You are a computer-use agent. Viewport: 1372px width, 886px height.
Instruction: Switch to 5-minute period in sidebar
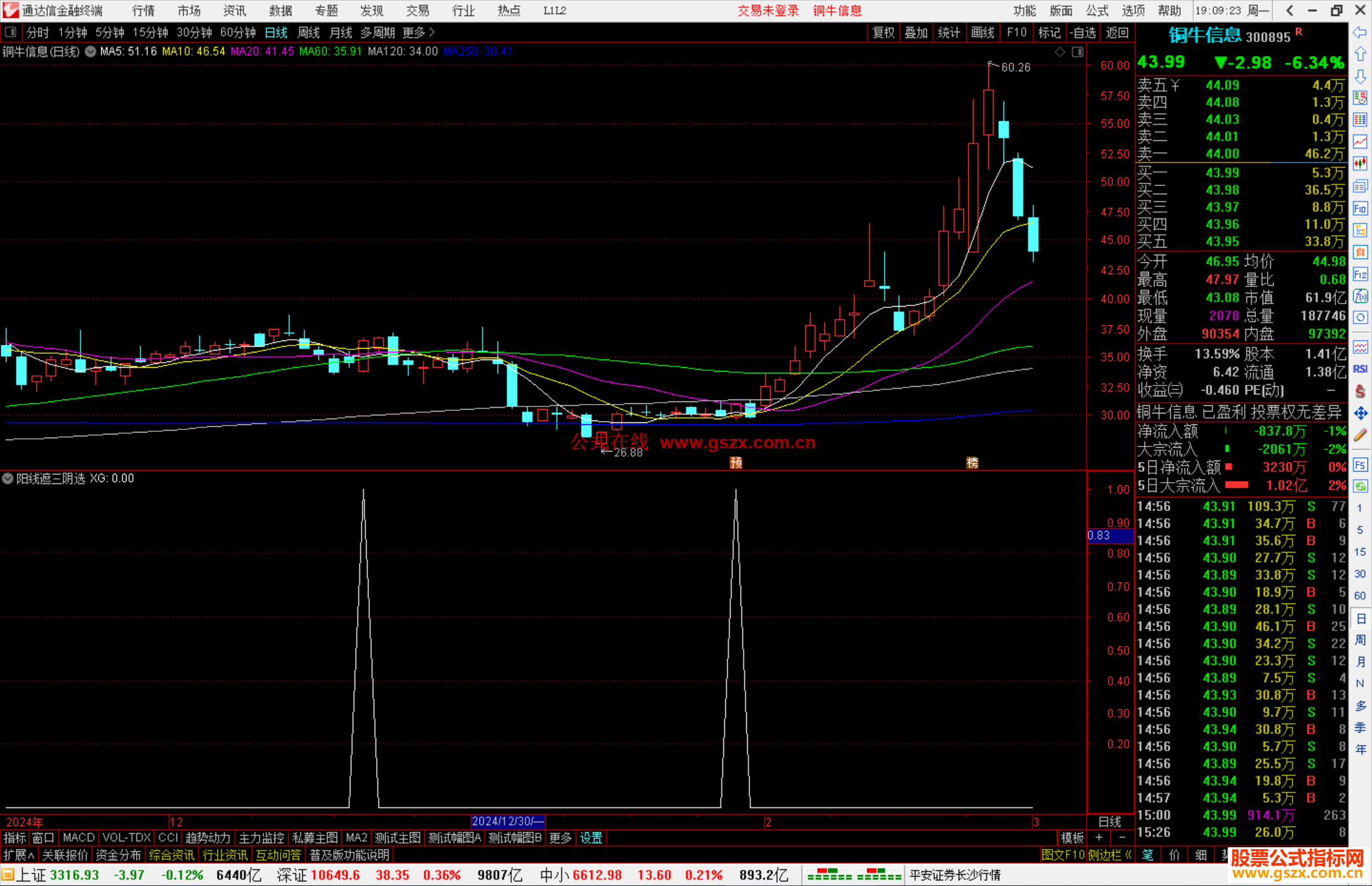[x=1360, y=530]
